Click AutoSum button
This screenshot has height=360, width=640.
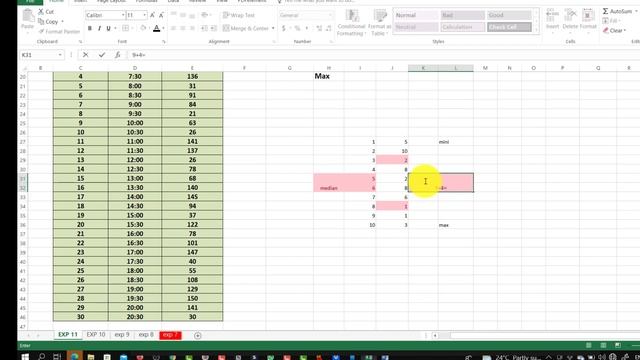click(x=619, y=11)
